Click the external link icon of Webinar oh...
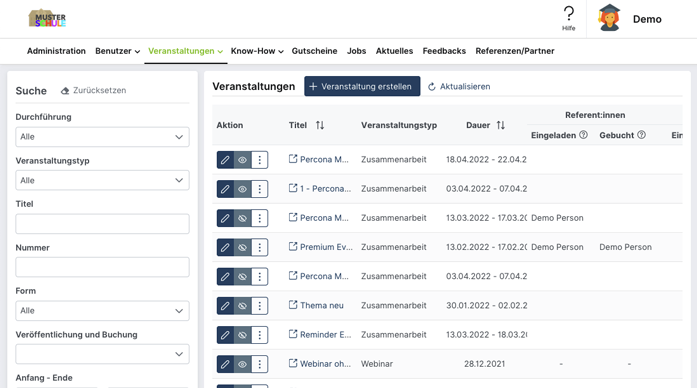The image size is (697, 388). pyautogui.click(x=293, y=363)
